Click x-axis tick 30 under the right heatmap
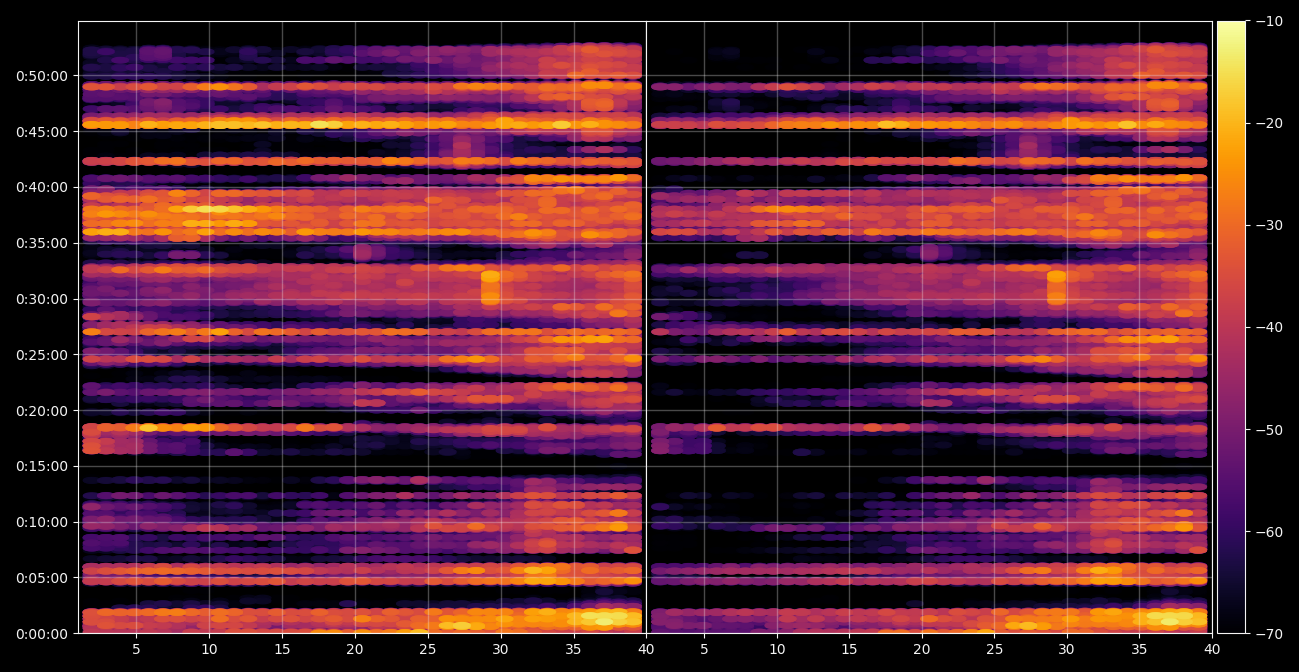Image resolution: width=1299 pixels, height=672 pixels. click(1067, 649)
